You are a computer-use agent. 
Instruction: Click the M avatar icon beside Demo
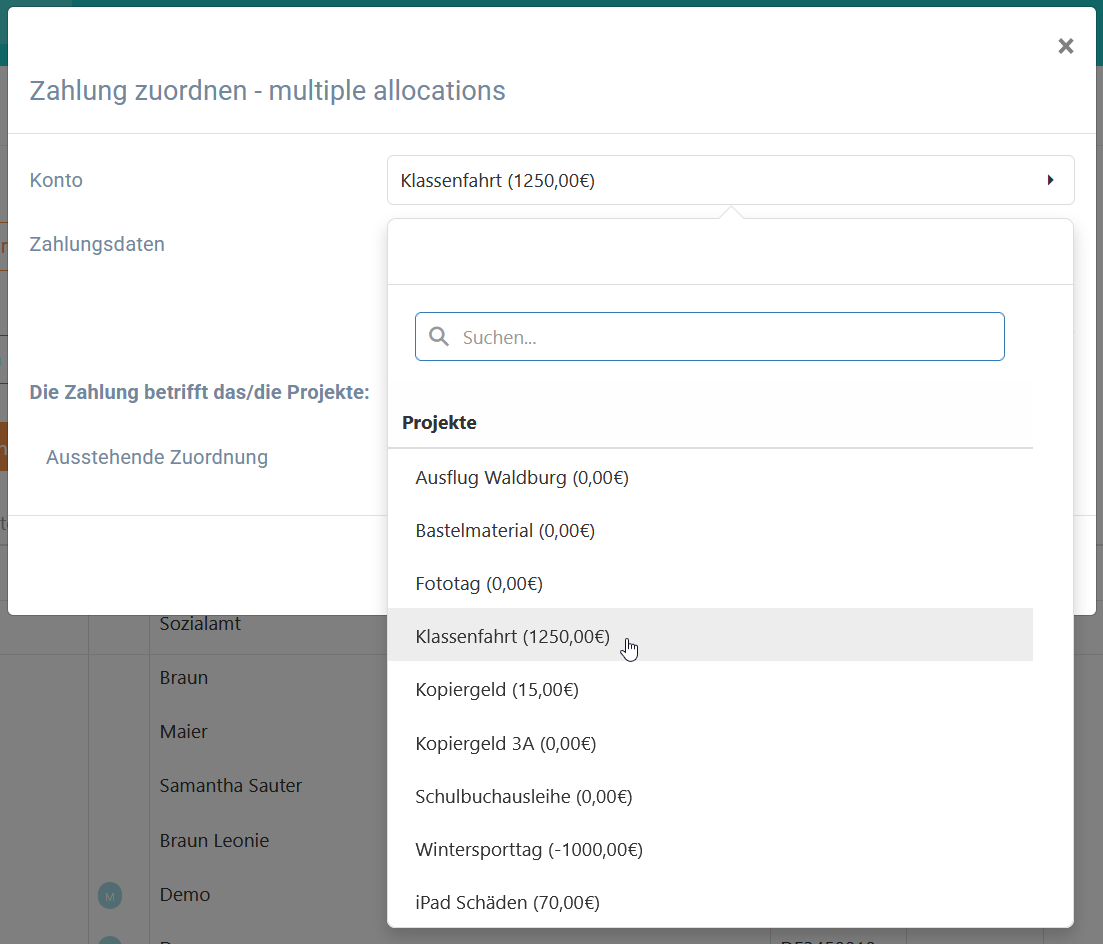tap(110, 896)
